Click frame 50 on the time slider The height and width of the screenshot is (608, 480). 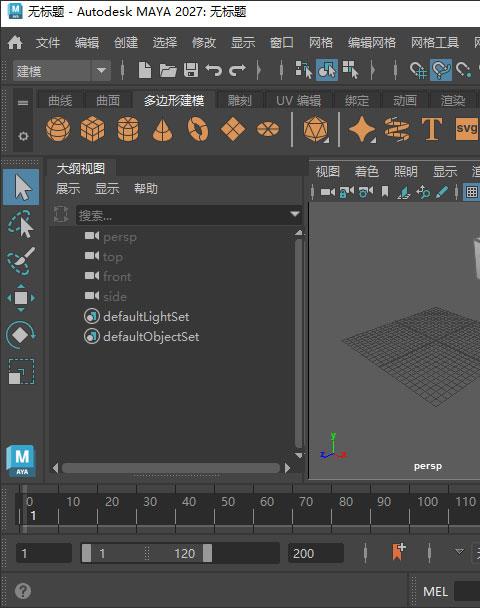click(228, 502)
